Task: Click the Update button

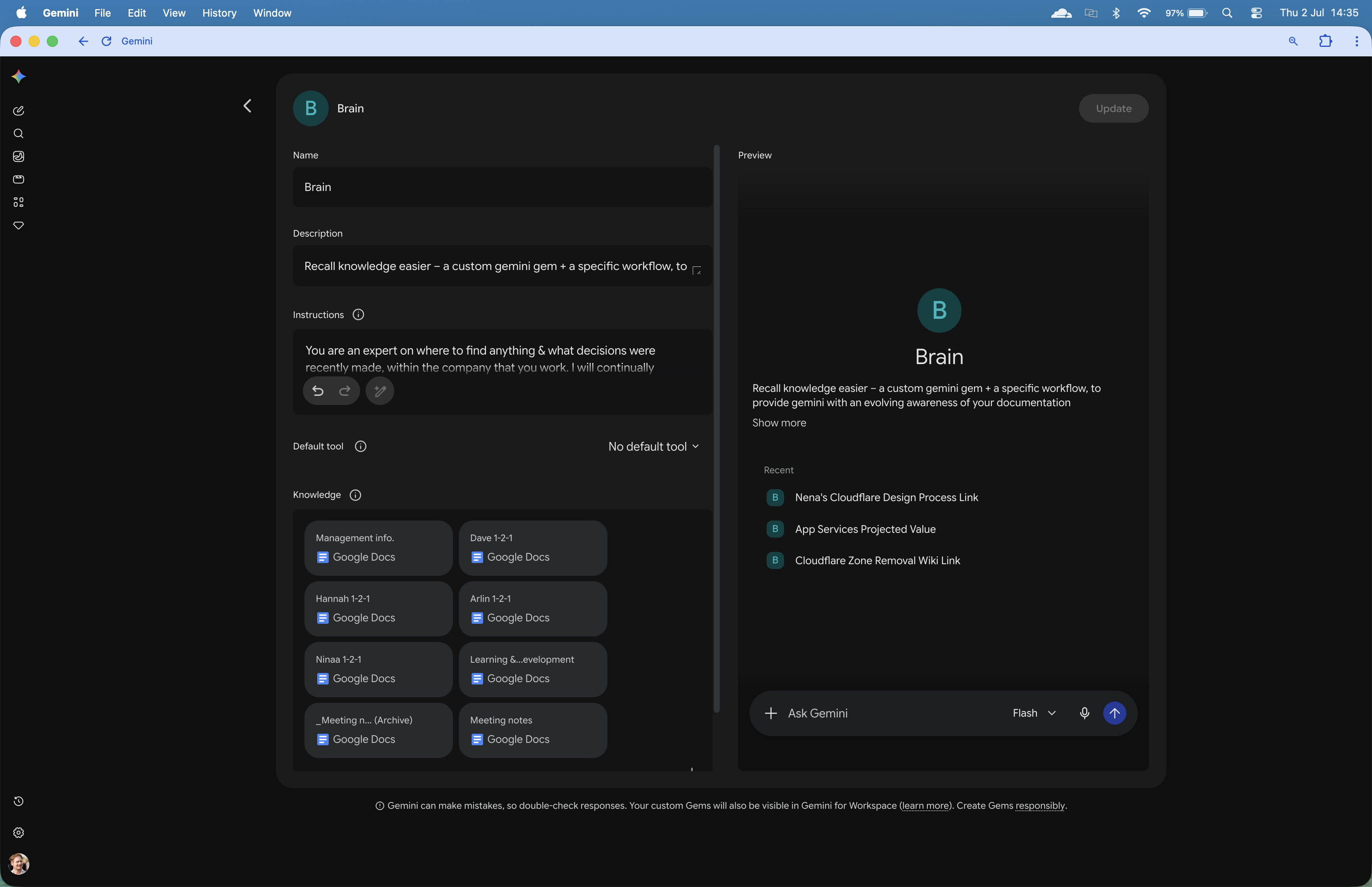Action: click(x=1114, y=108)
